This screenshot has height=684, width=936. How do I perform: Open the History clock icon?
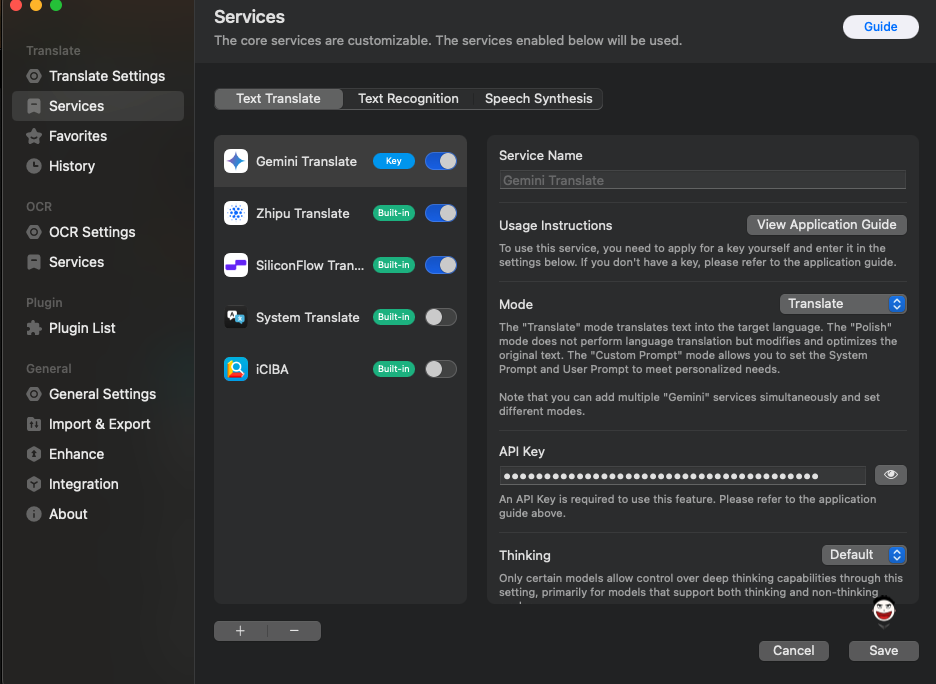[34, 166]
